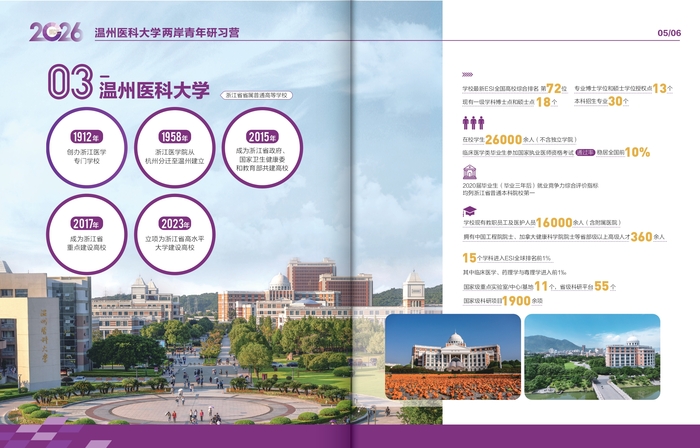
Task: Click the text 创办浙江医学专门学校
Action: click(87, 157)
